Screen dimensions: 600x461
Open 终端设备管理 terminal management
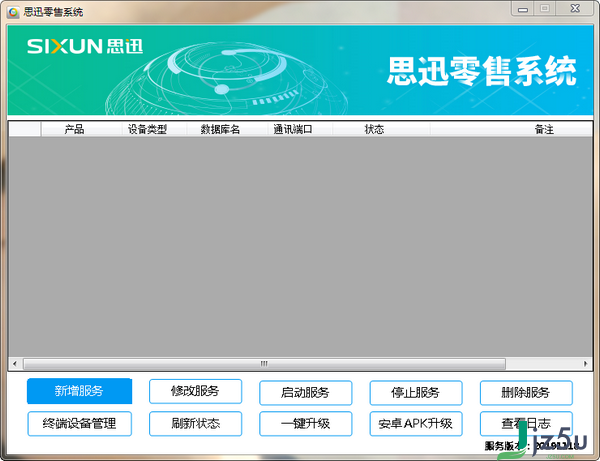[80, 424]
